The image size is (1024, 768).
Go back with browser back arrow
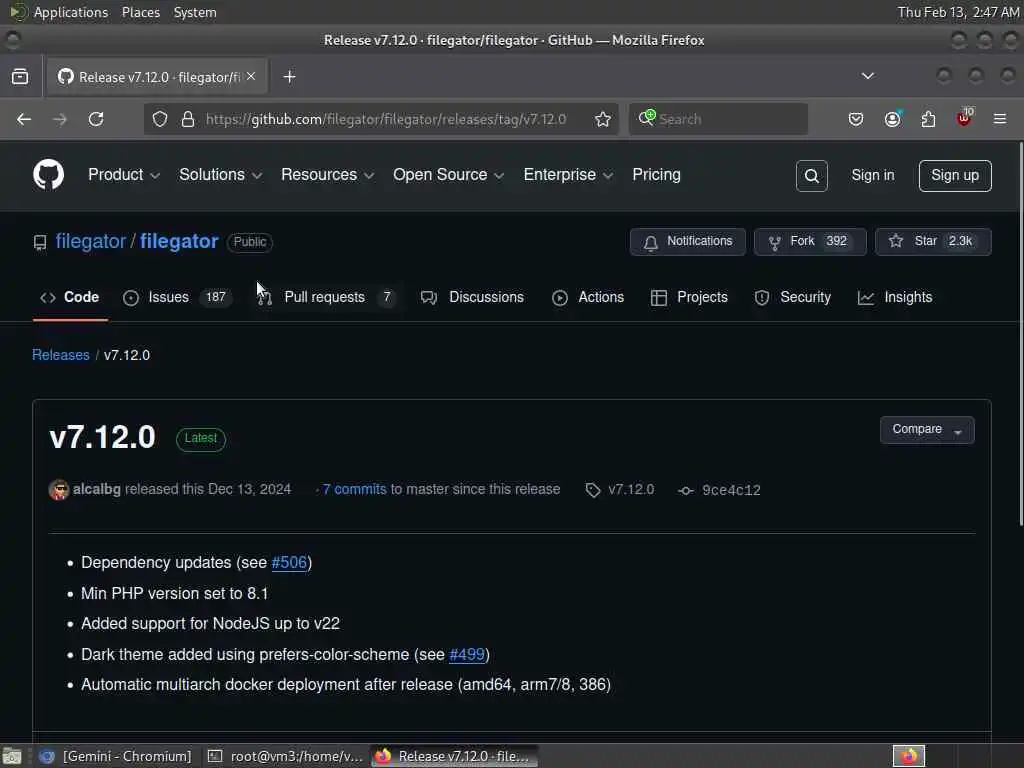24,119
